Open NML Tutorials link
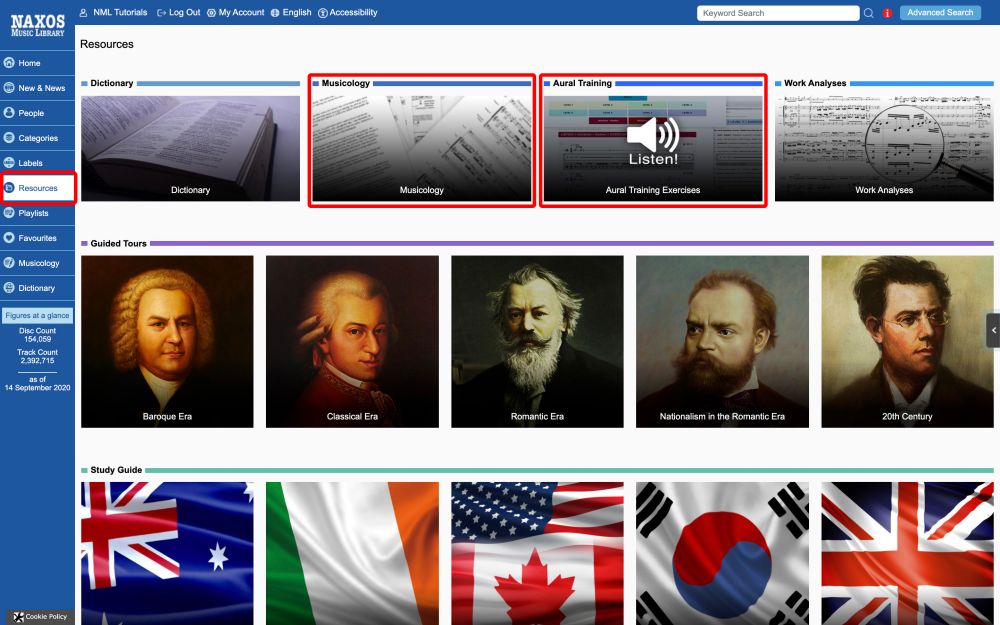Viewport: 1000px width, 625px height. [120, 13]
